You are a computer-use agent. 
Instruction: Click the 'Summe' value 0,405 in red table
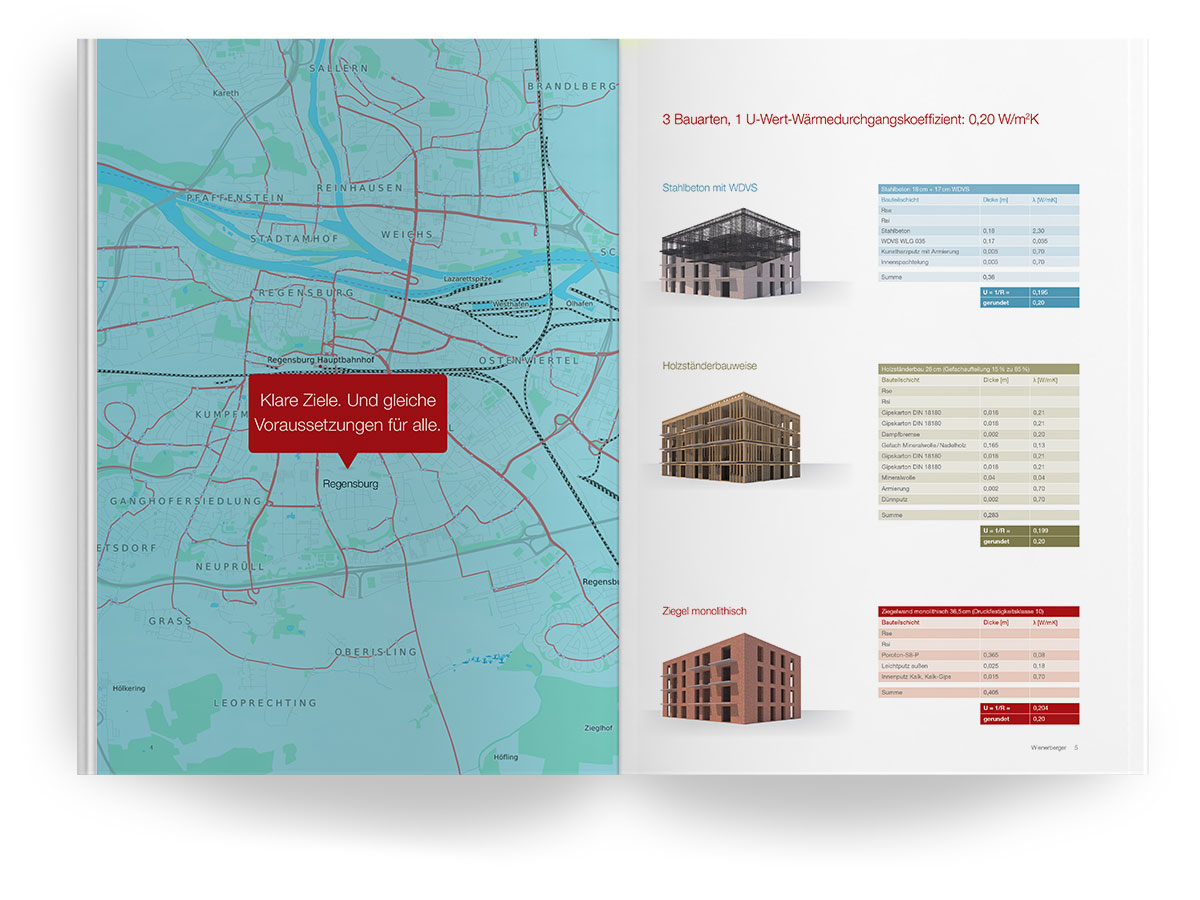pyautogui.click(x=993, y=692)
